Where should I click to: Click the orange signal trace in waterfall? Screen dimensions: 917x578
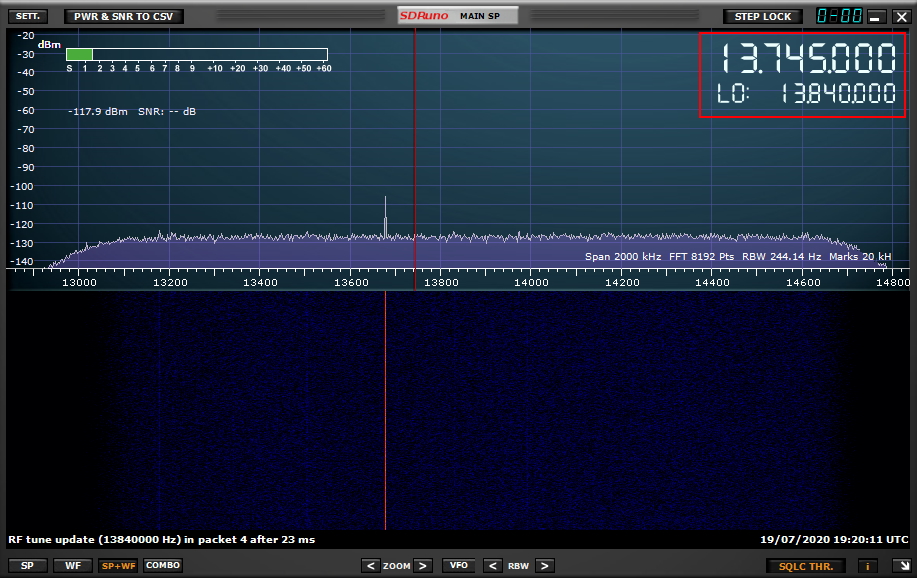[x=385, y=411]
